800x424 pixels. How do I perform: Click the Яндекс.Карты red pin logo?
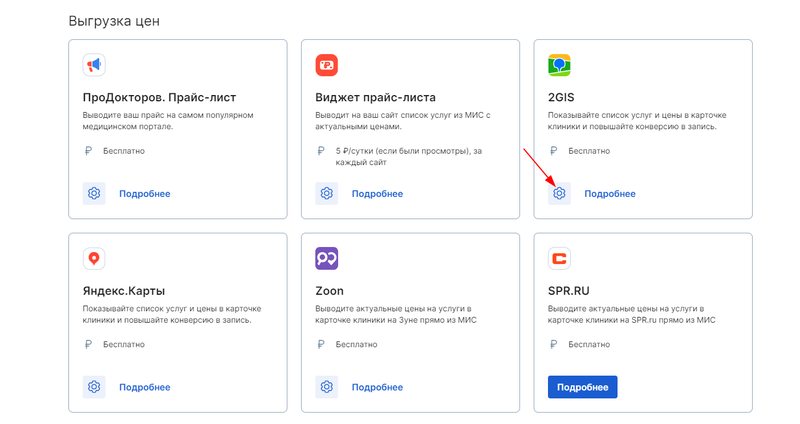point(94,258)
